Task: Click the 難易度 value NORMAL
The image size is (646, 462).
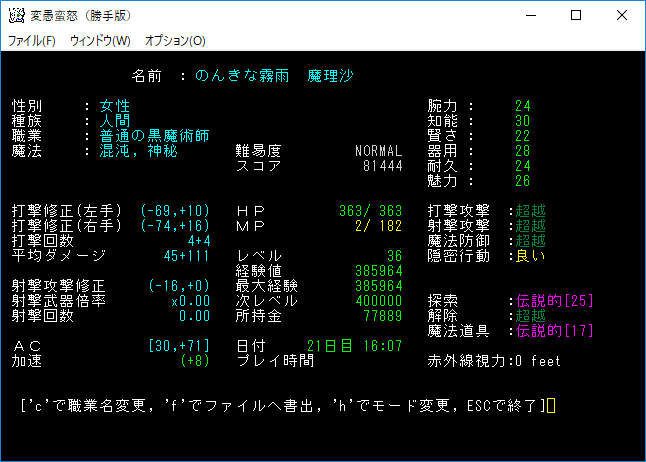Action: click(x=378, y=151)
